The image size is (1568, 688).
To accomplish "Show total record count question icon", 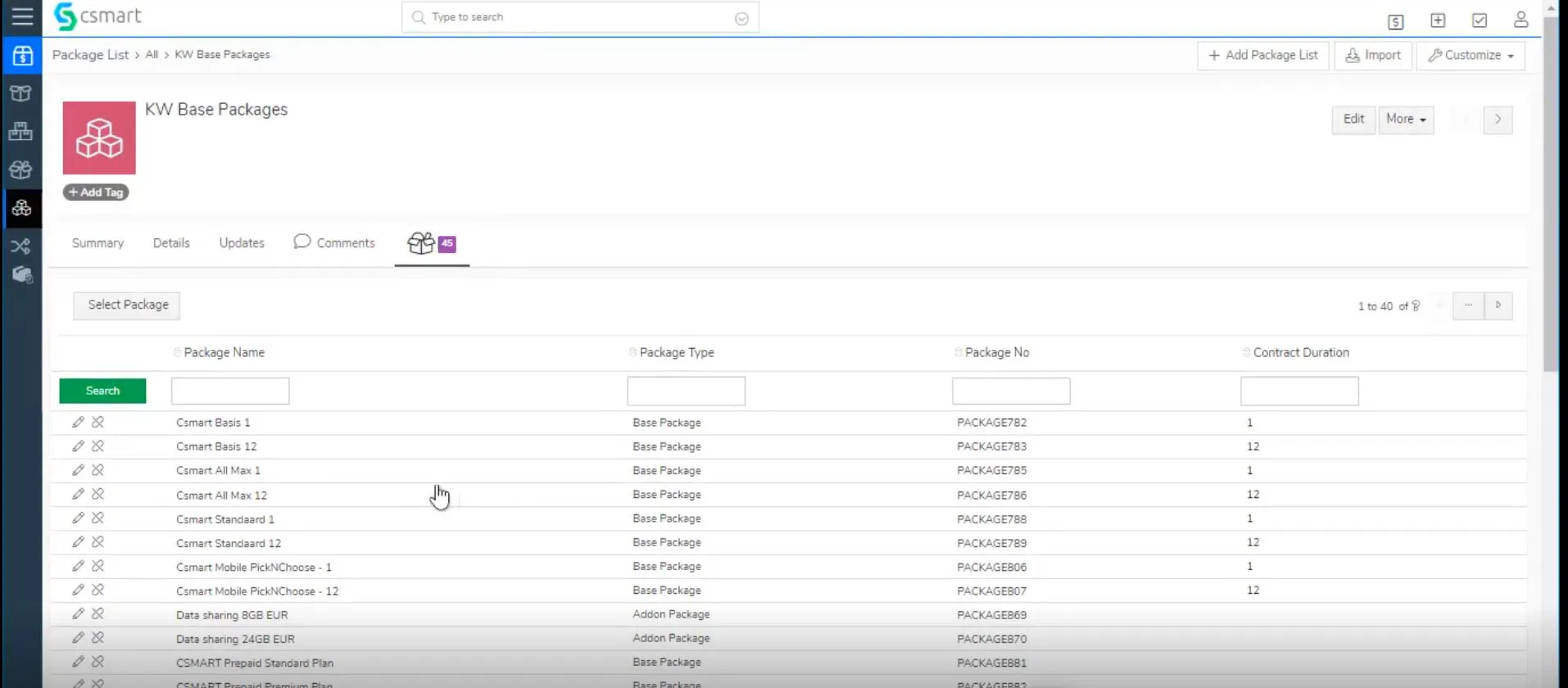I will tap(1416, 306).
